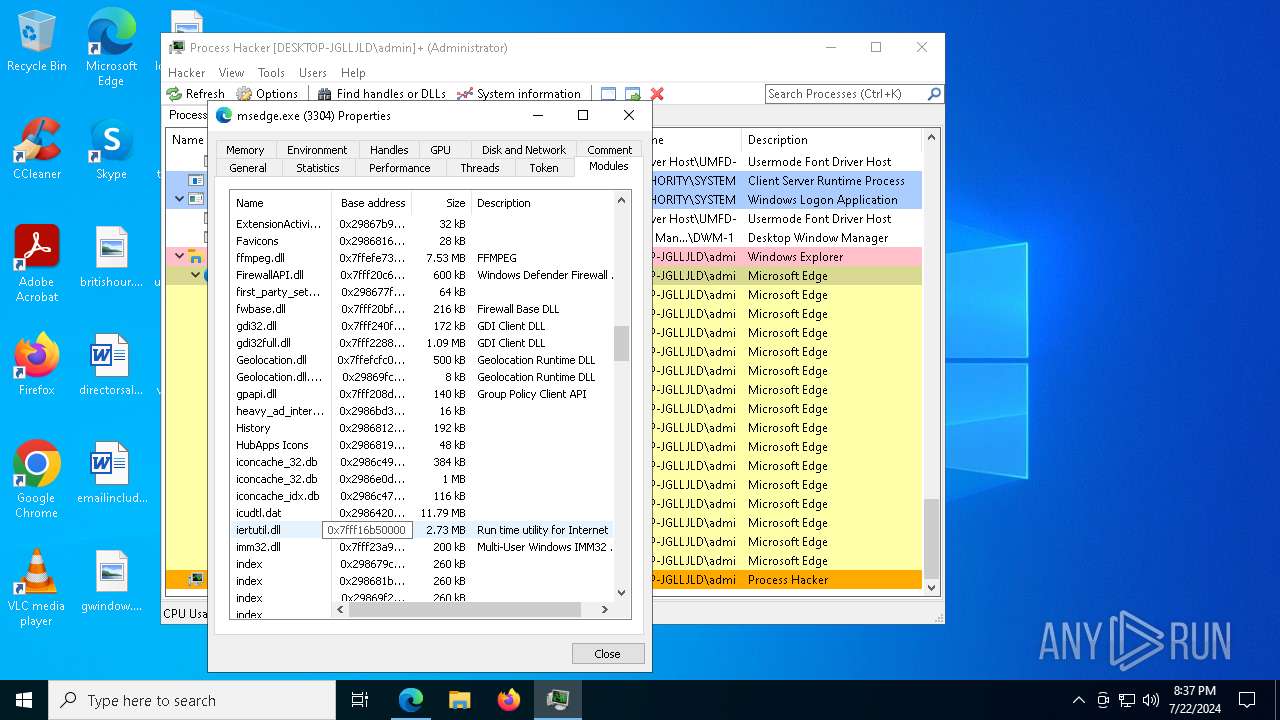Select the Adobe Acrobat desktop icon
This screenshot has height=720, width=1280.
37,263
